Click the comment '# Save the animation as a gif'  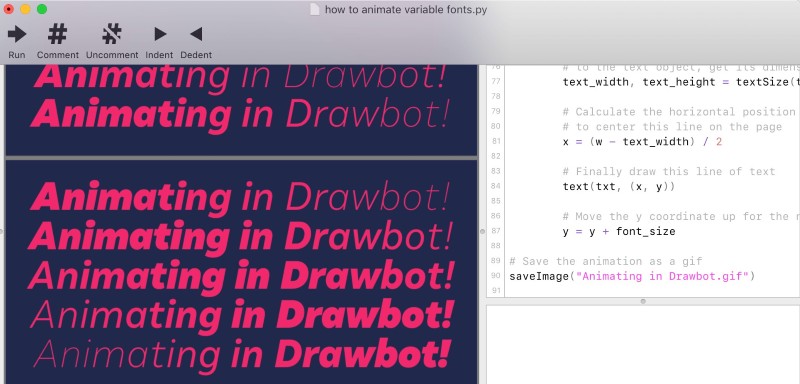606,262
